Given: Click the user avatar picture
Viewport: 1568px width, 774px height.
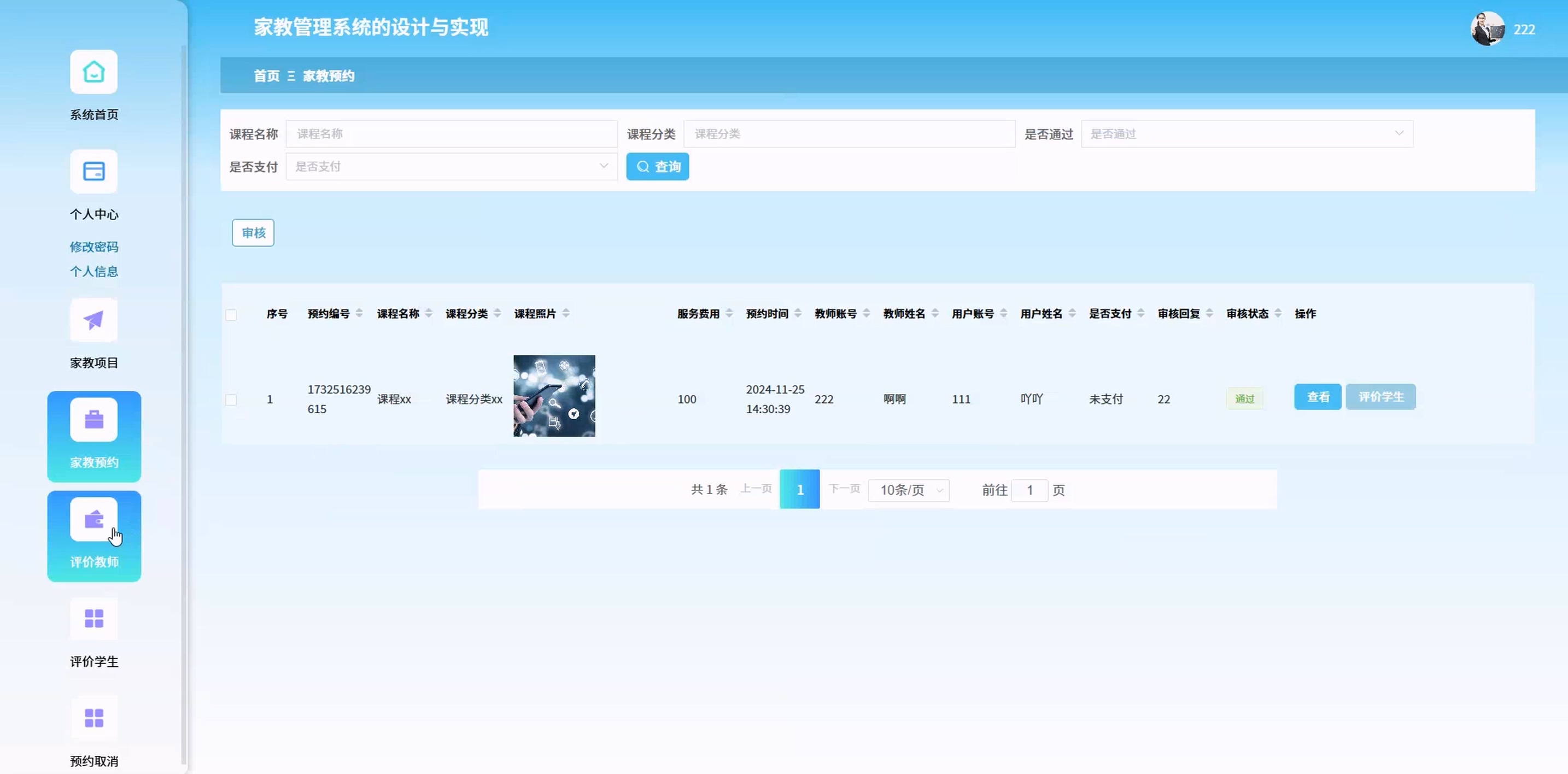Looking at the screenshot, I should pos(1487,28).
